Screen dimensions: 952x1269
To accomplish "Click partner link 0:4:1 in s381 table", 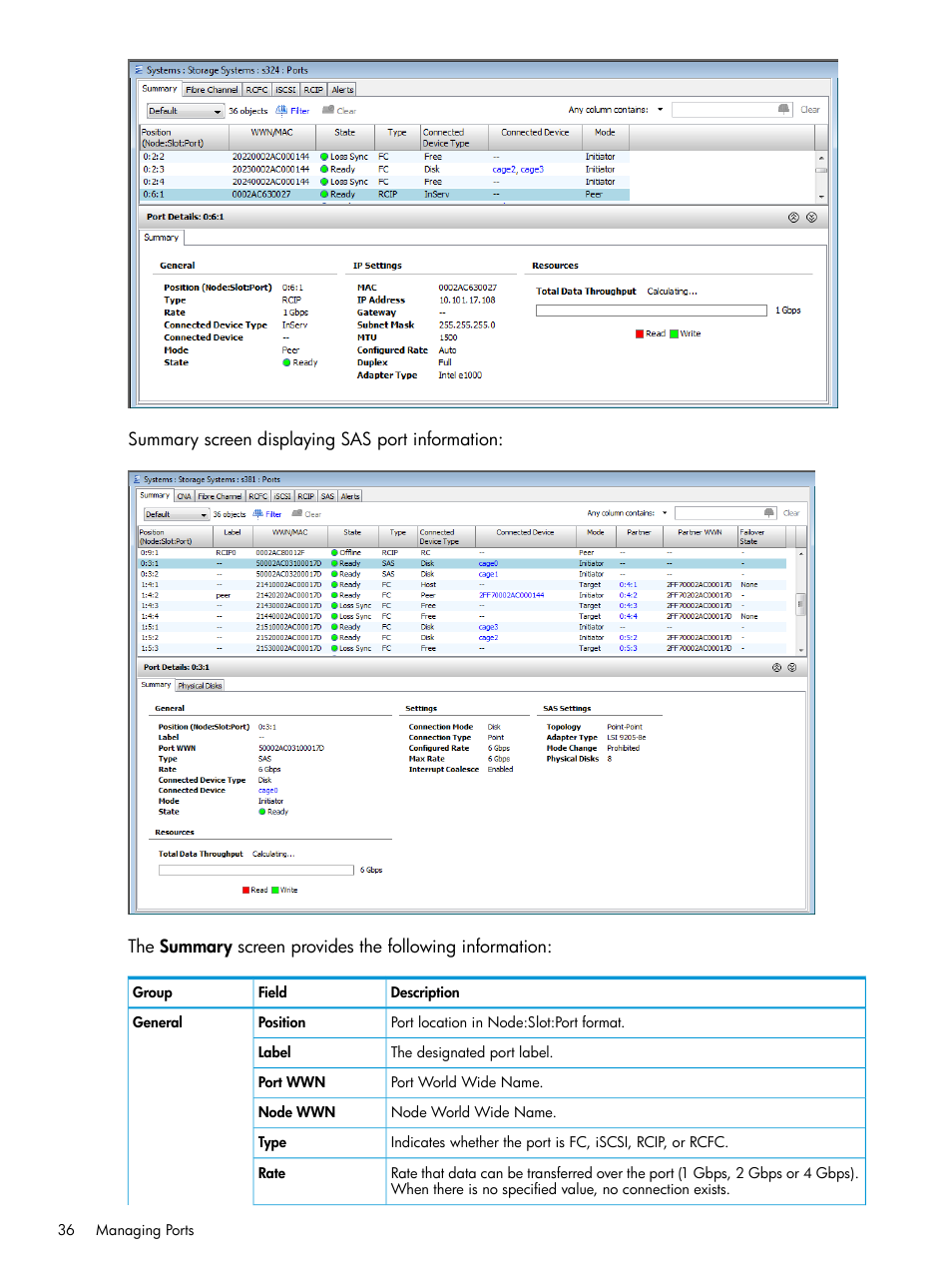I will coord(628,585).
